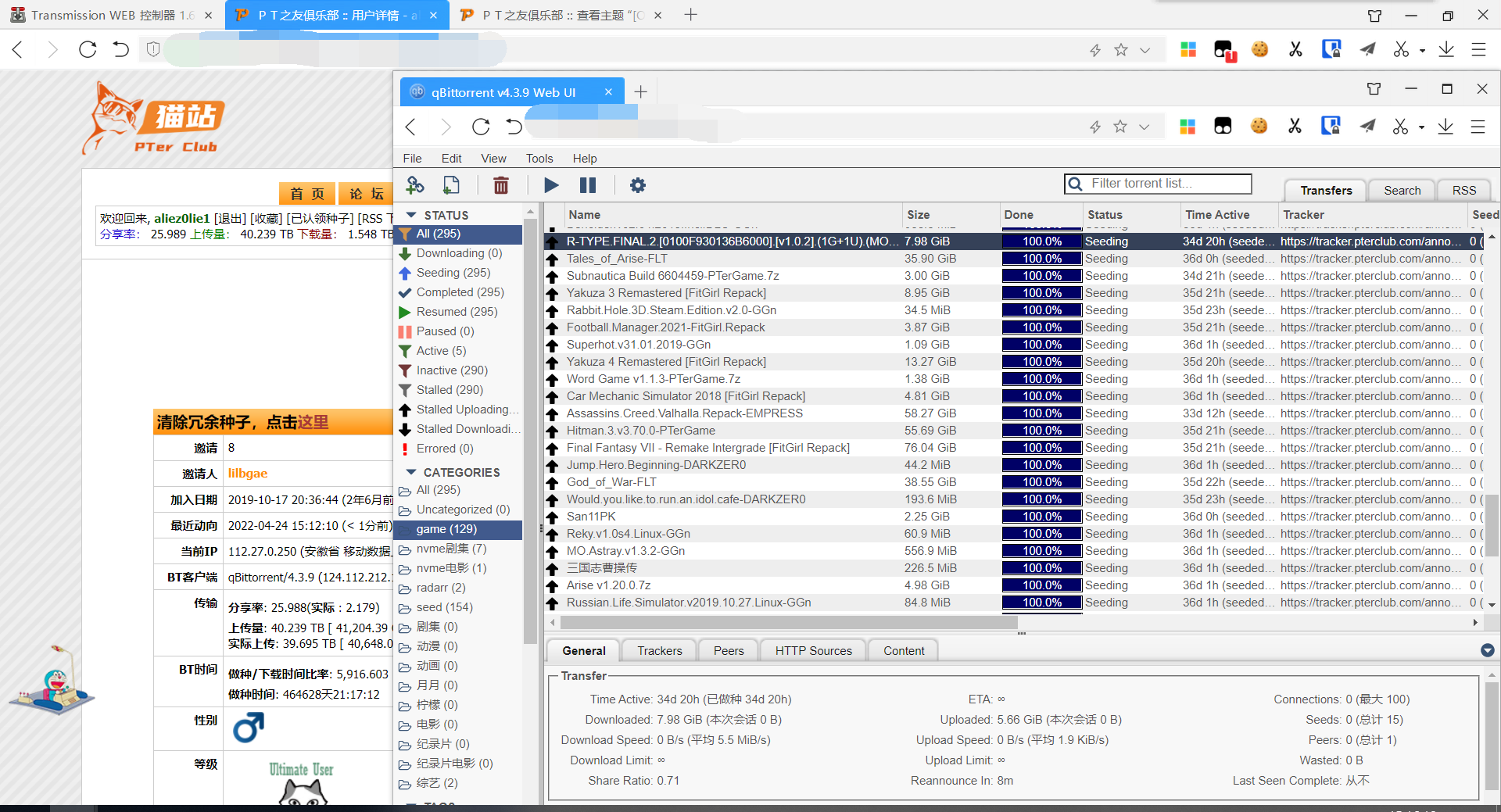
Task: Click the Resume play icon in qBittorrent toolbar
Action: (x=551, y=185)
